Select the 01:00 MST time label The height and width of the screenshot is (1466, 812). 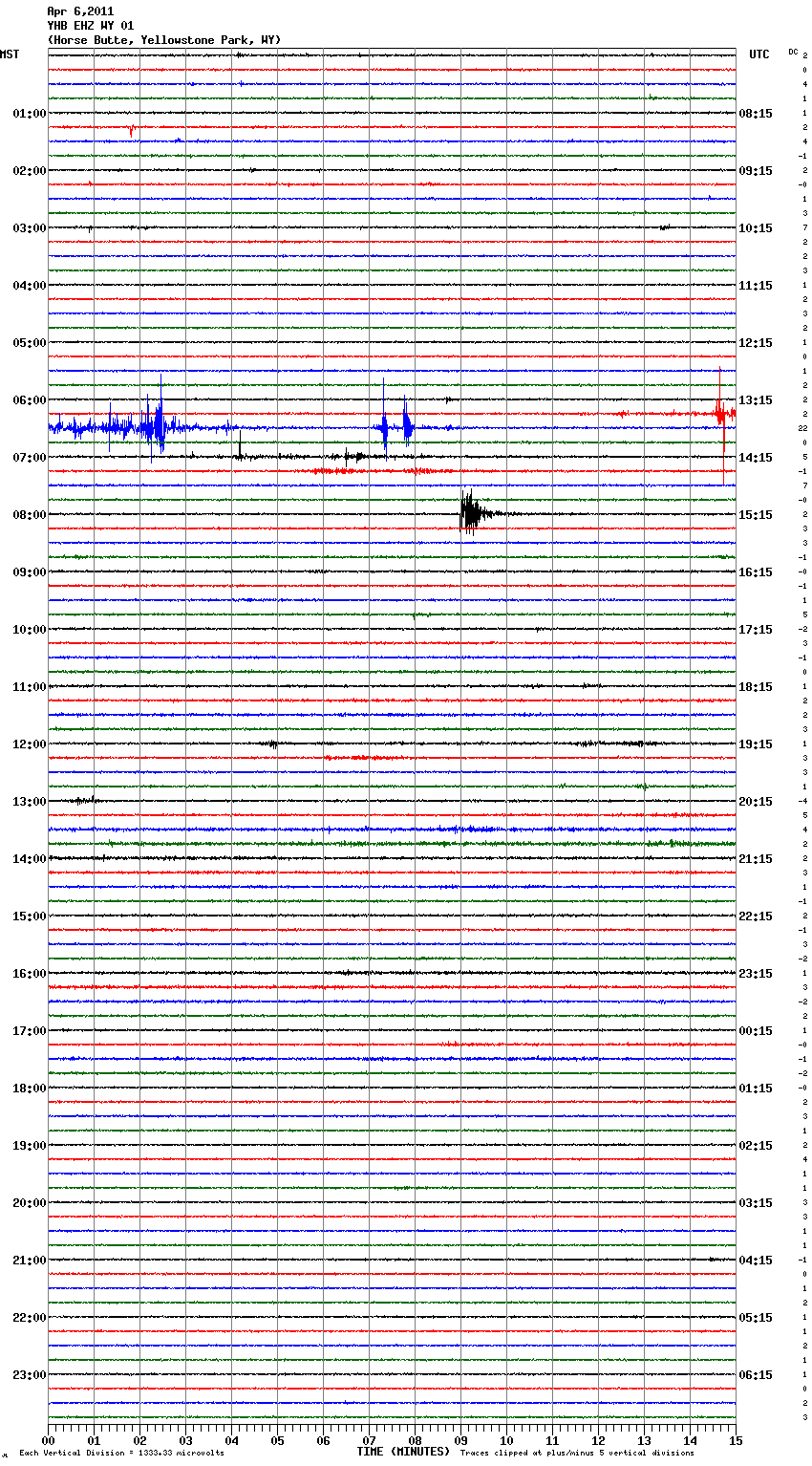pos(30,114)
